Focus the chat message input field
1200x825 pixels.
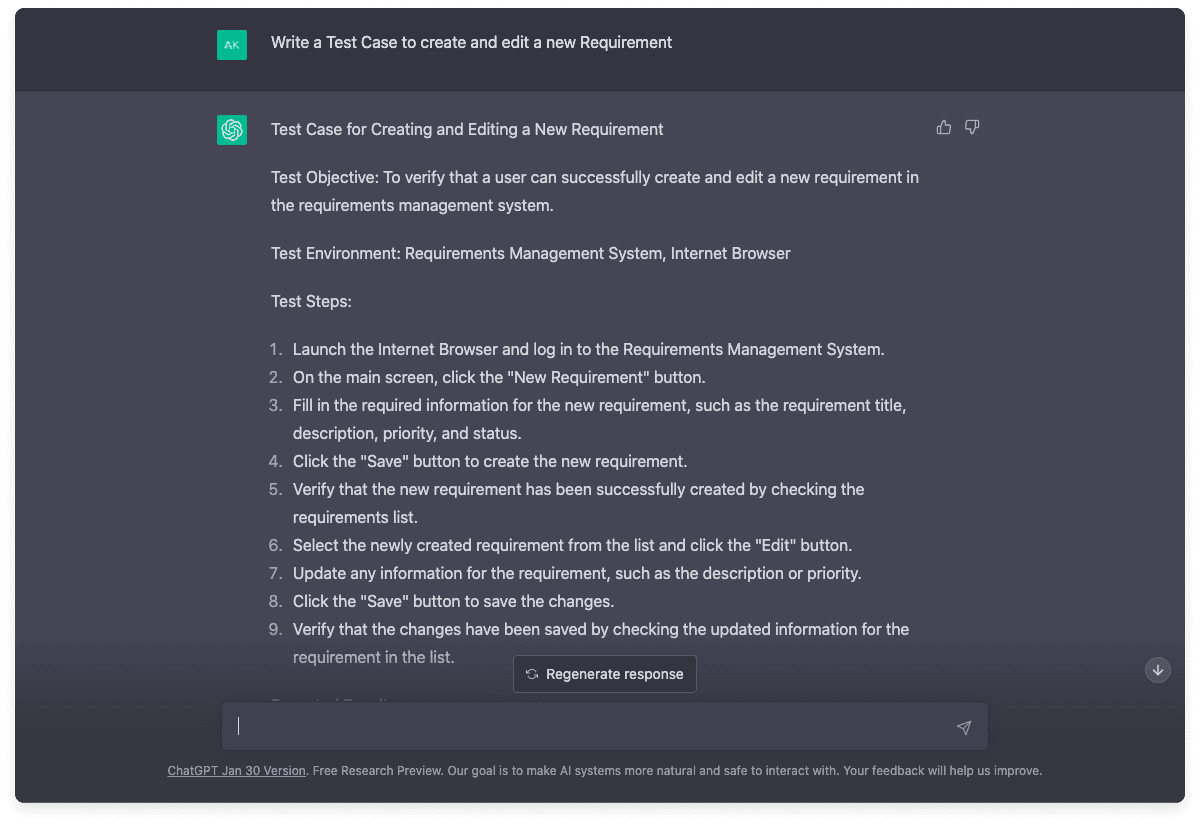(590, 727)
